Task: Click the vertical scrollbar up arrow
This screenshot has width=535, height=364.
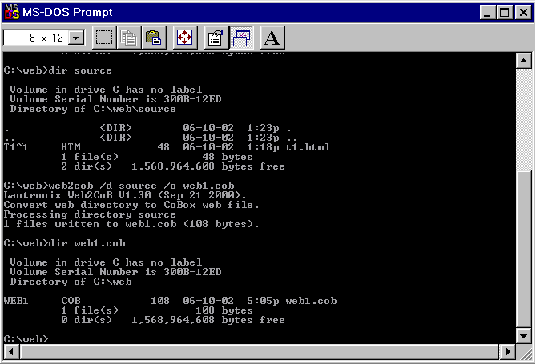Action: pos(523,61)
